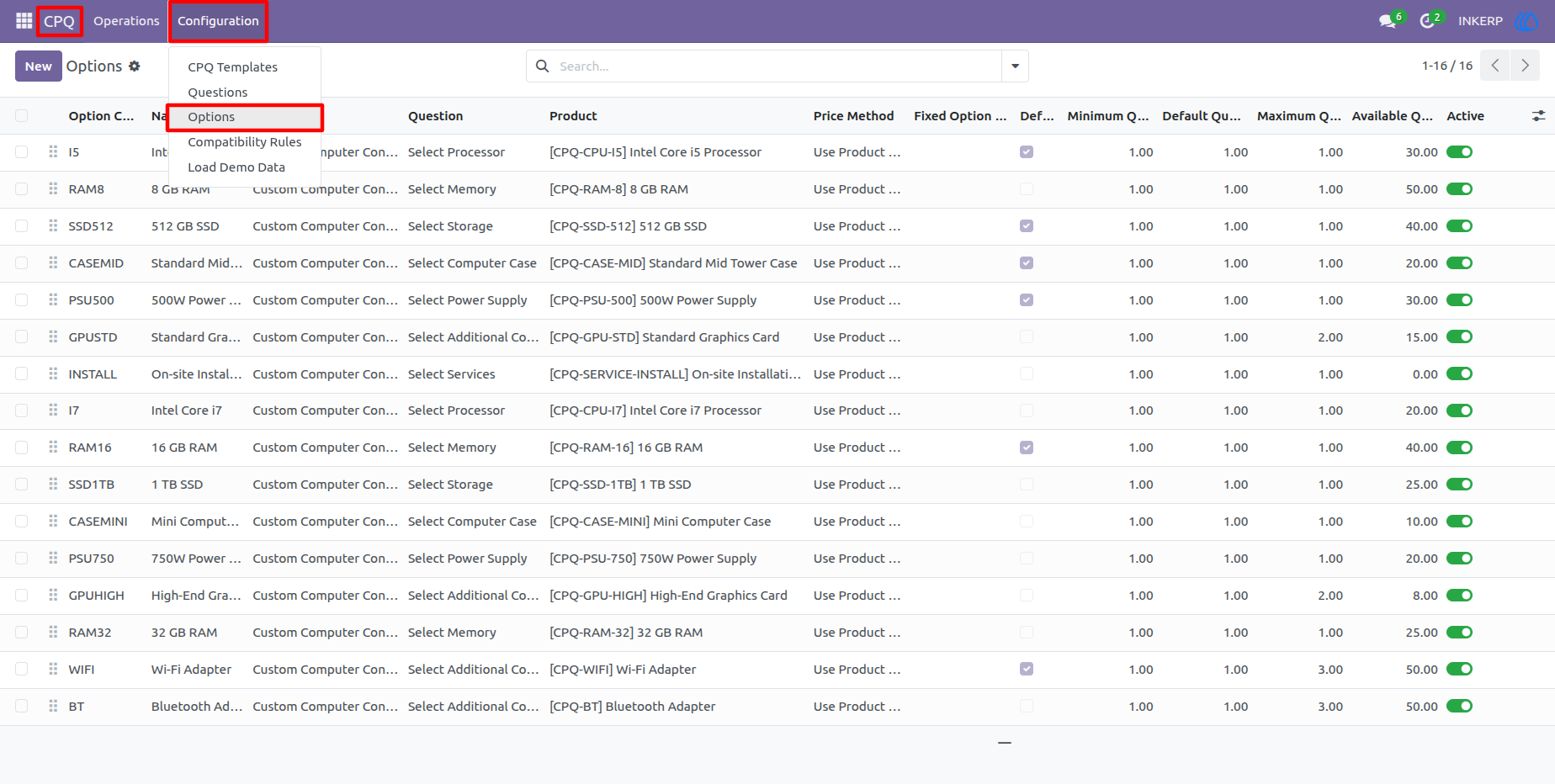Click drag handle of PSU750 row

53,558
